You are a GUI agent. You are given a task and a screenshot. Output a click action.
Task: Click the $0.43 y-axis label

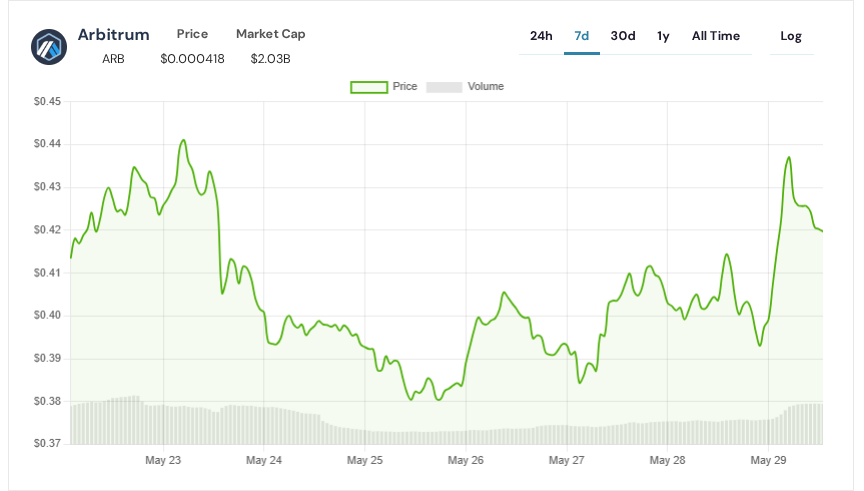click(47, 187)
